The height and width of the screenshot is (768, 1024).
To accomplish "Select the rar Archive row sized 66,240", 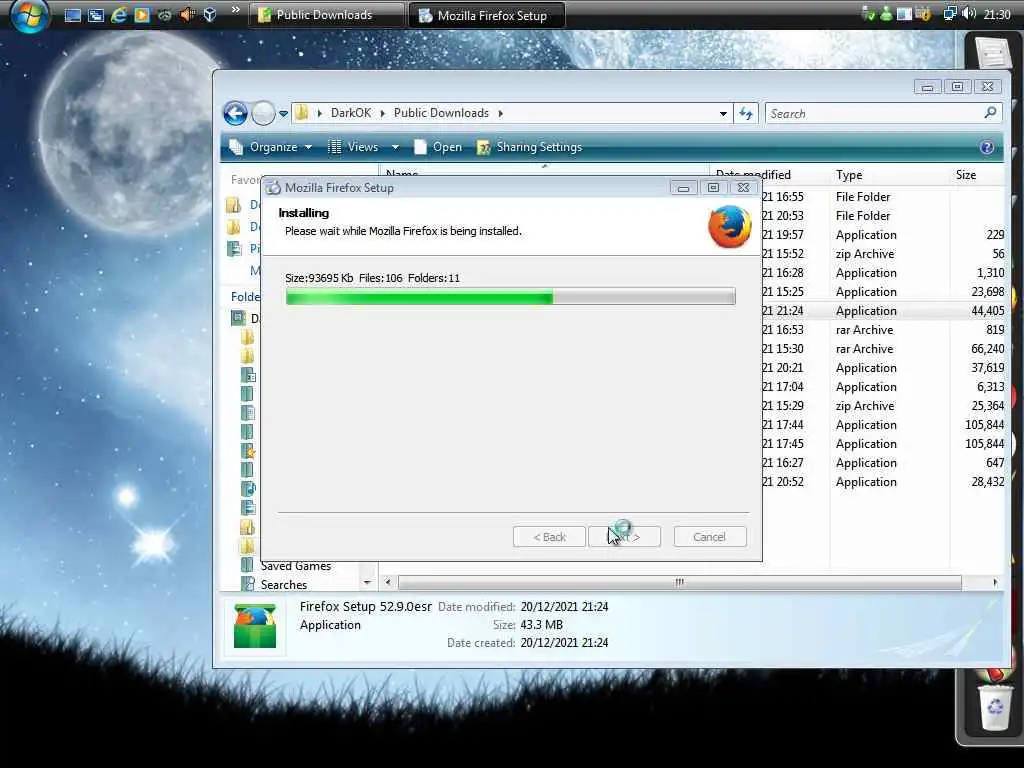I will point(884,349).
